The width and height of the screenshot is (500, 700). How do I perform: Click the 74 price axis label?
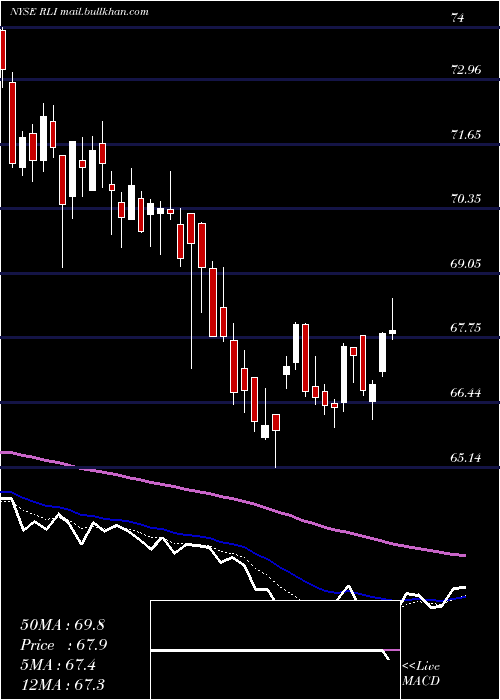click(458, 18)
